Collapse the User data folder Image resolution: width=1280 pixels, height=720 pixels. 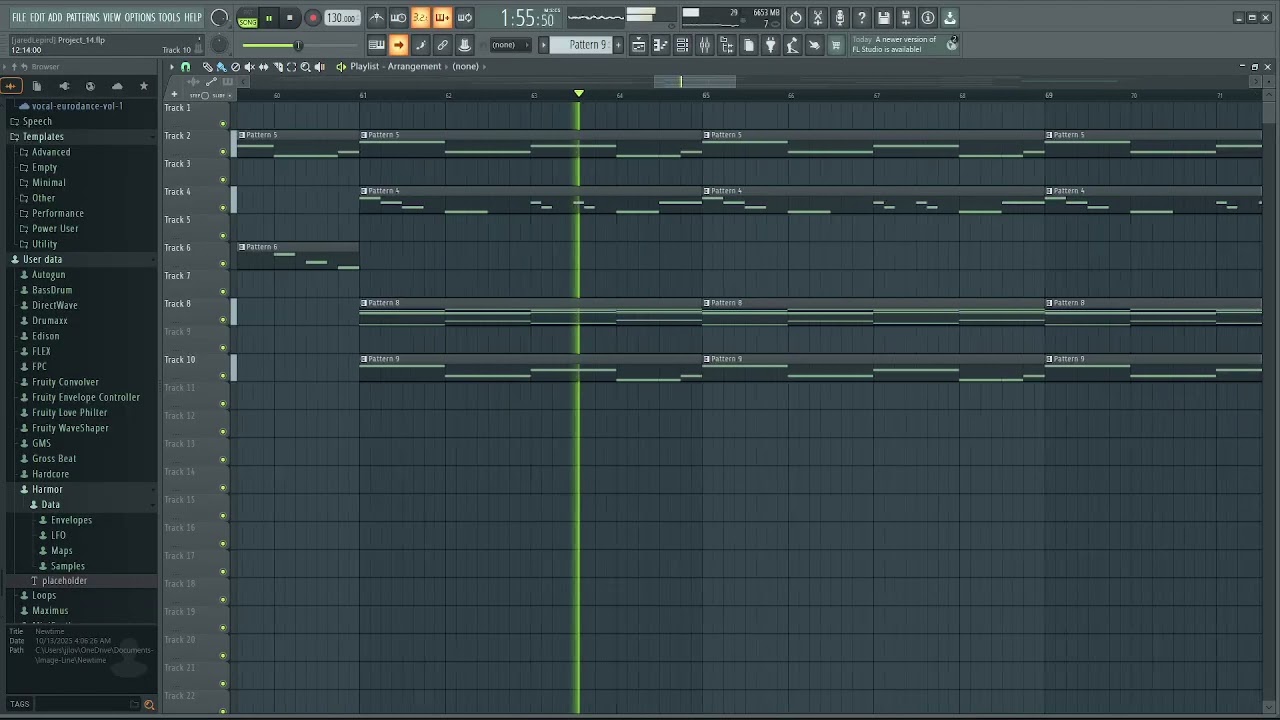pos(42,259)
